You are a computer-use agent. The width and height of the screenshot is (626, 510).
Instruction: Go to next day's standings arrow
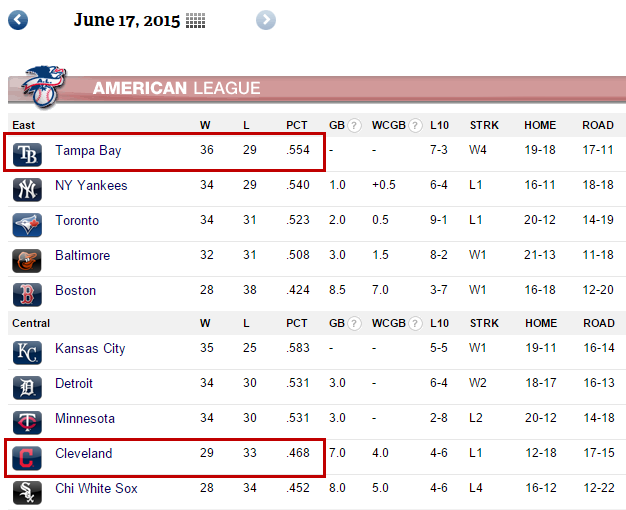coord(266,20)
